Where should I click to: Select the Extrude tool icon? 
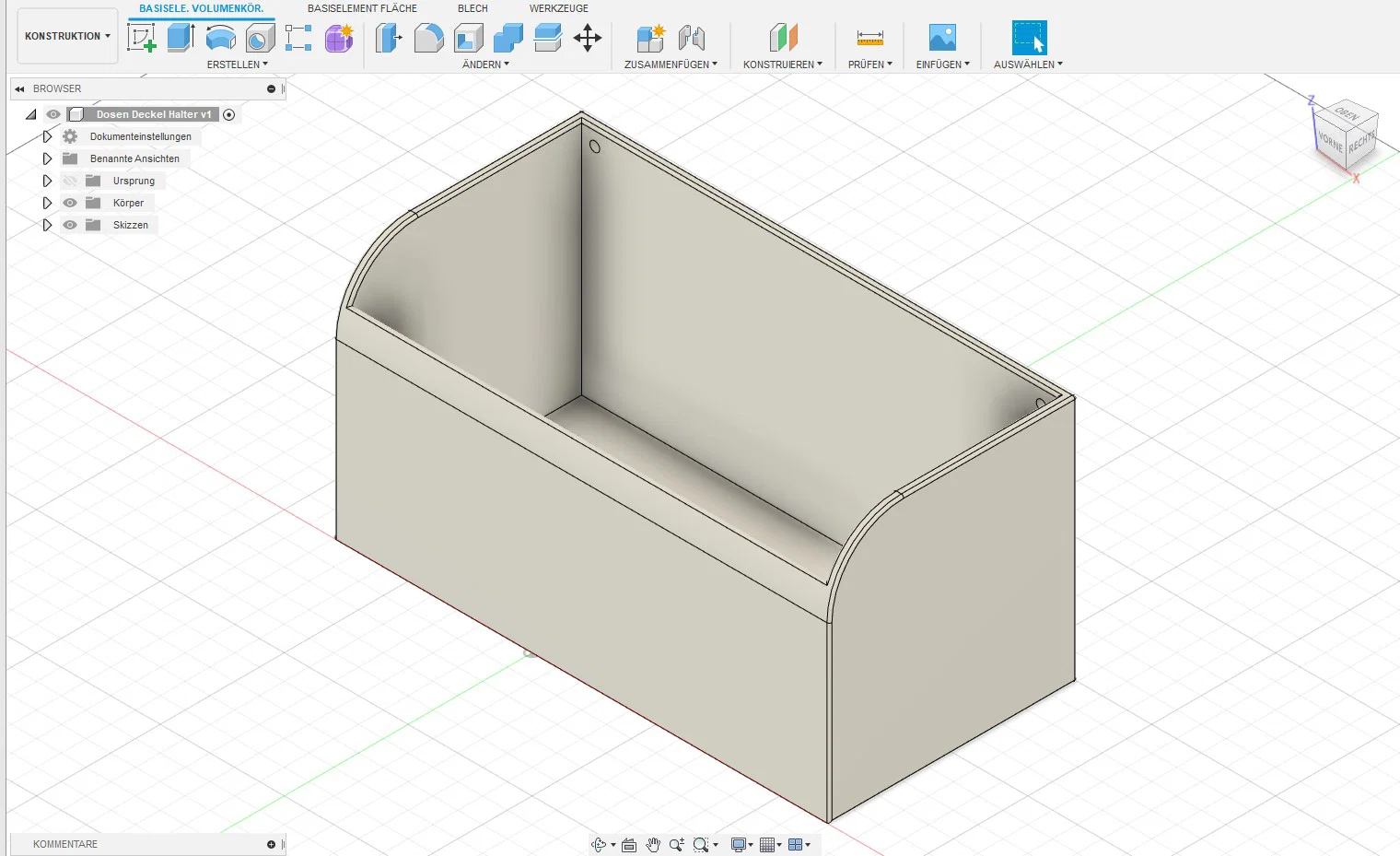click(181, 38)
